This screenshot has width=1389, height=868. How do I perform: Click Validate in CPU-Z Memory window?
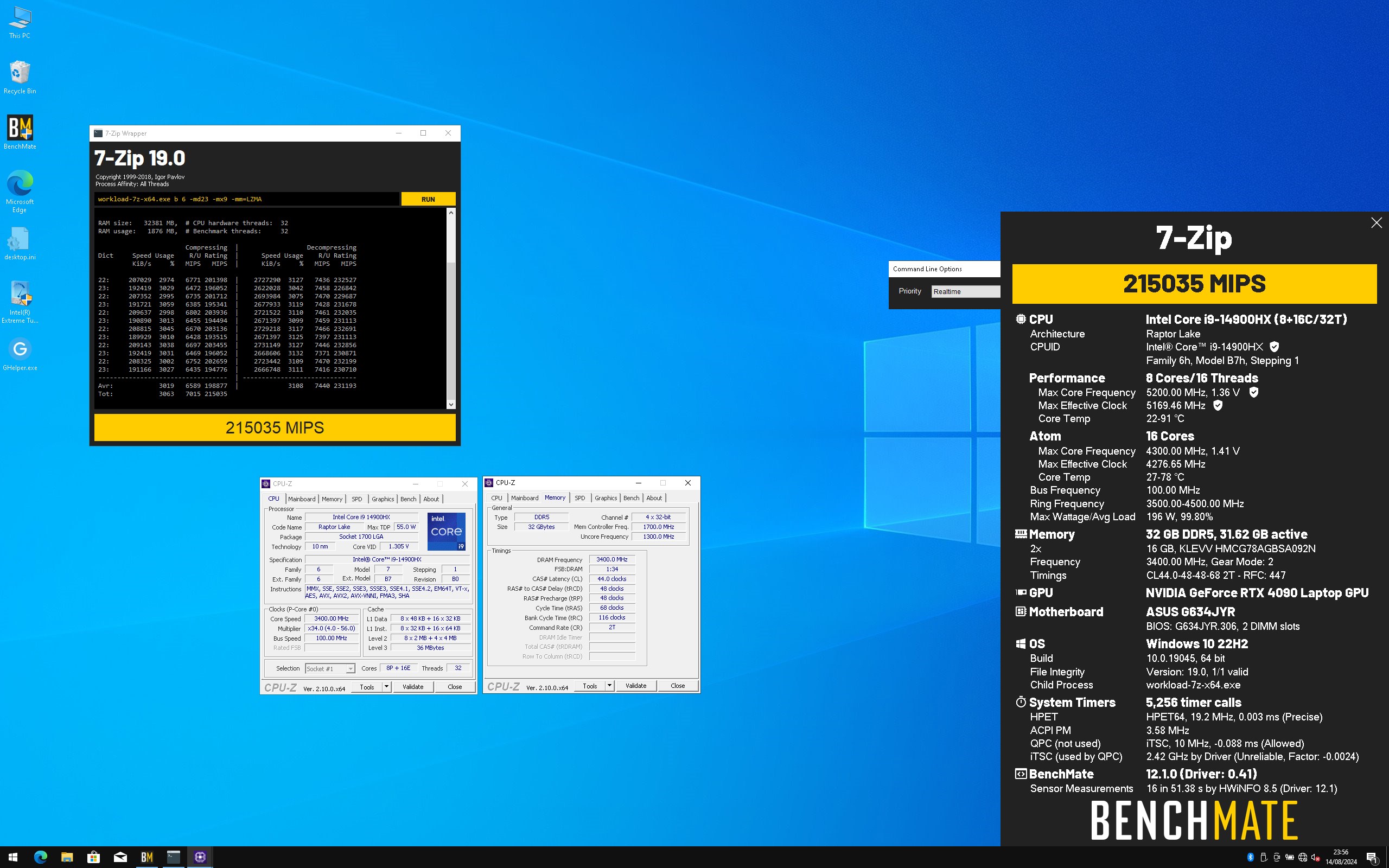[x=635, y=685]
